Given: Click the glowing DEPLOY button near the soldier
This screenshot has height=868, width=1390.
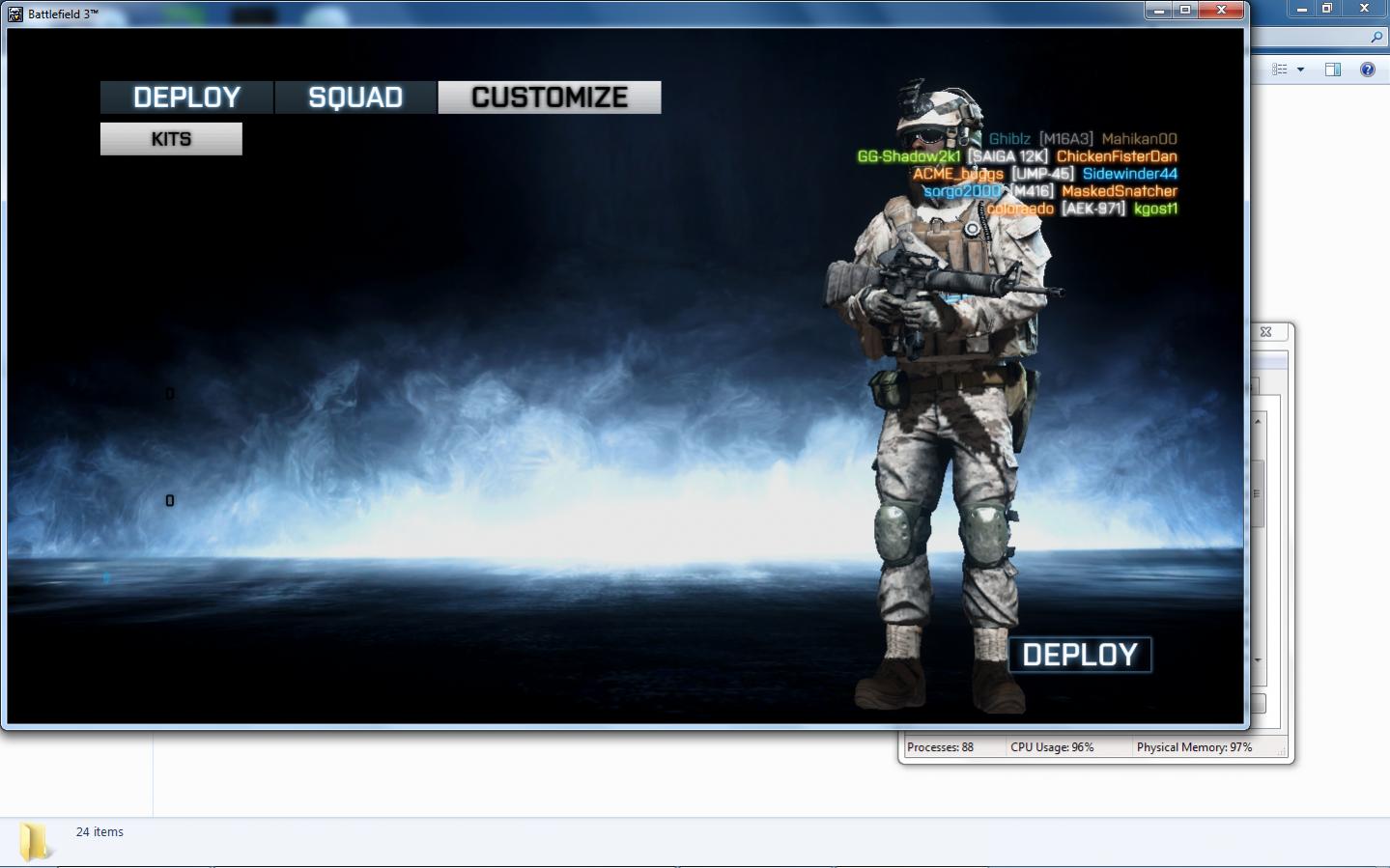Looking at the screenshot, I should click(1080, 655).
